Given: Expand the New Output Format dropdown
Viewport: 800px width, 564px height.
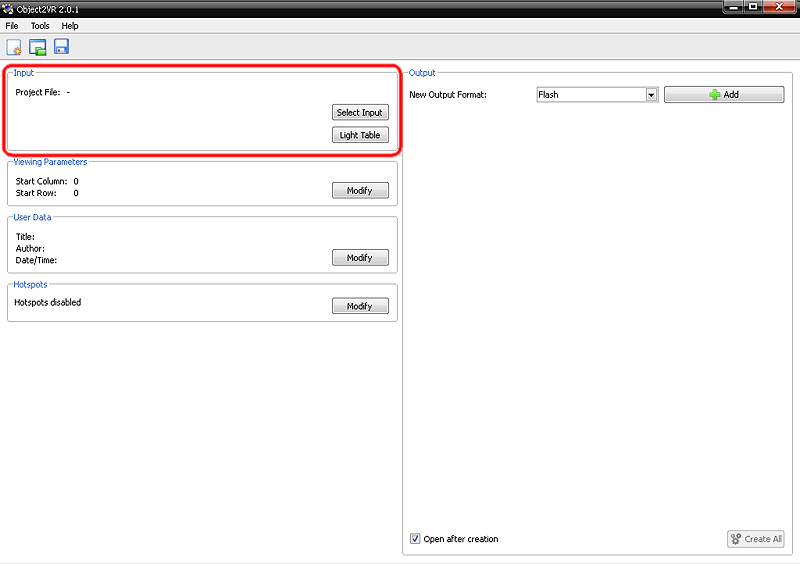Looking at the screenshot, I should click(x=651, y=95).
